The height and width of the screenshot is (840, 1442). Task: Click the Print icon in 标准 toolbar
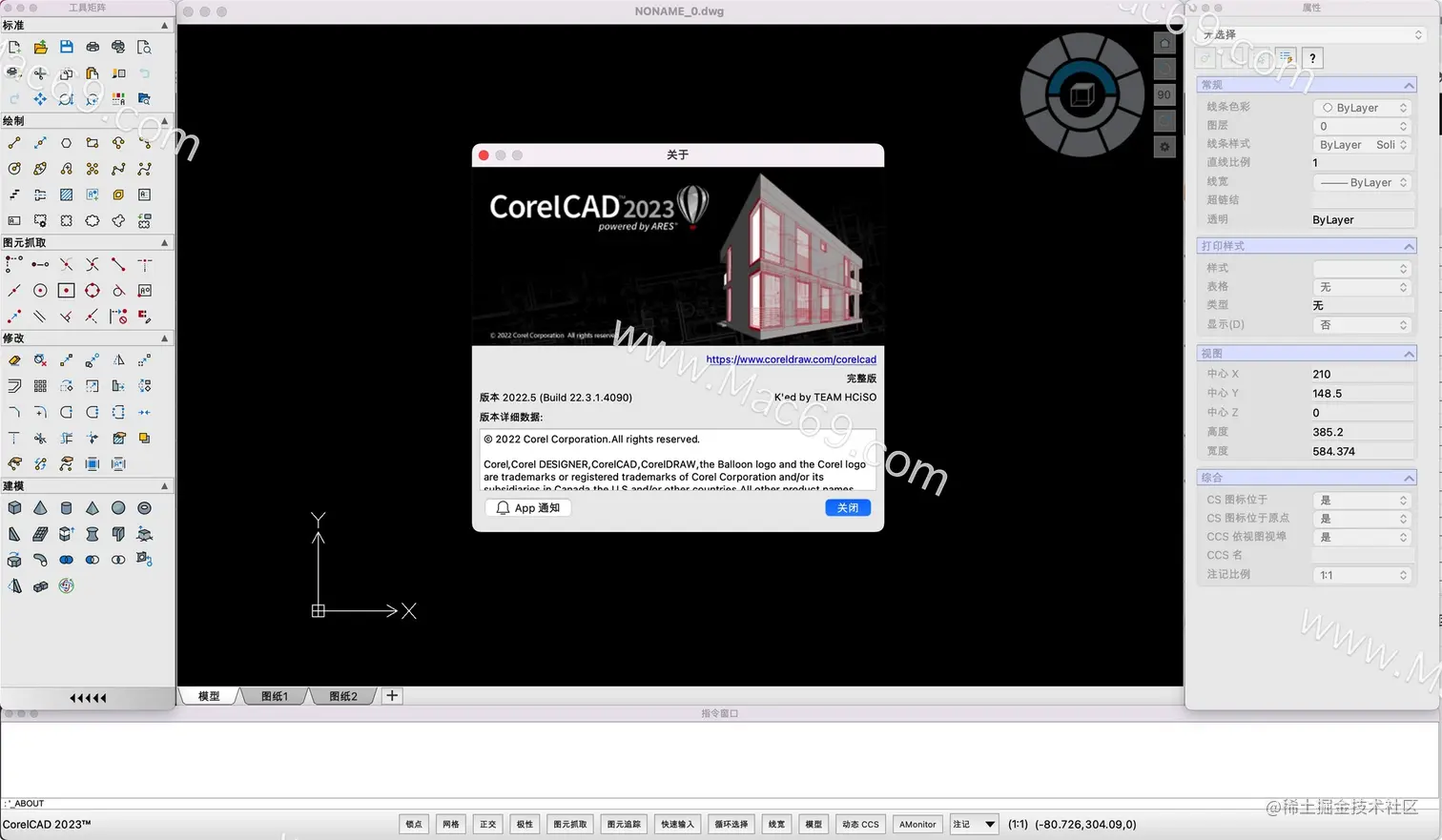(93, 47)
